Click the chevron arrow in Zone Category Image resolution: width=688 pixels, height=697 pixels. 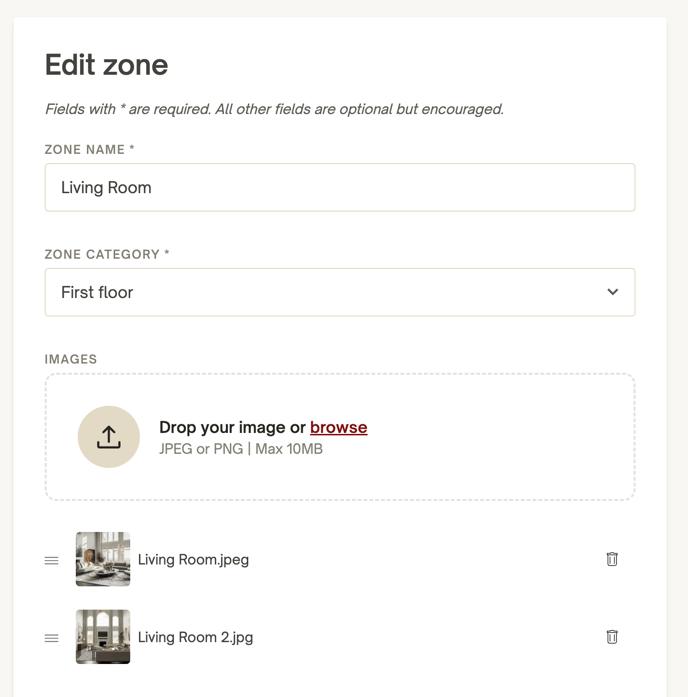(613, 292)
